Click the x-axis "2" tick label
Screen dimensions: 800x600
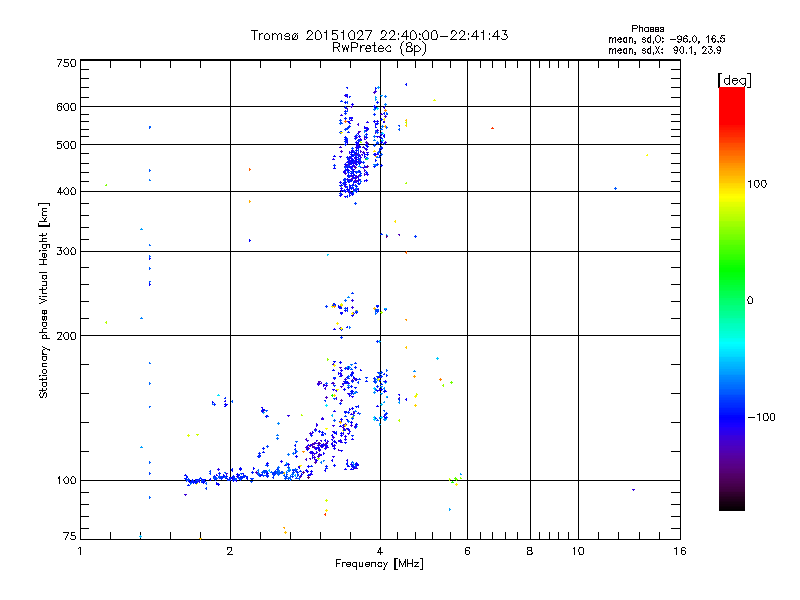[x=230, y=551]
